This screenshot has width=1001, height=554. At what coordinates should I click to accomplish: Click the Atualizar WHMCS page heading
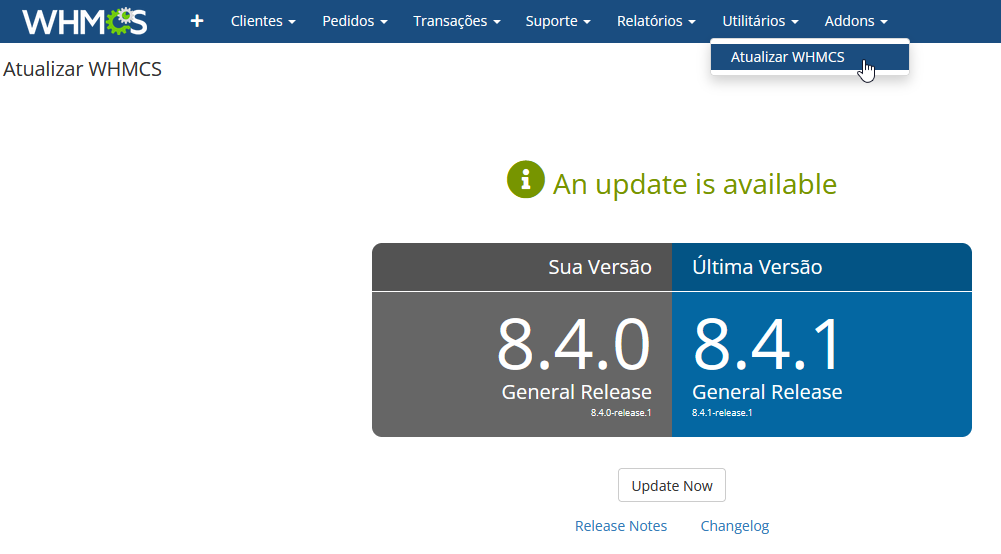point(82,69)
